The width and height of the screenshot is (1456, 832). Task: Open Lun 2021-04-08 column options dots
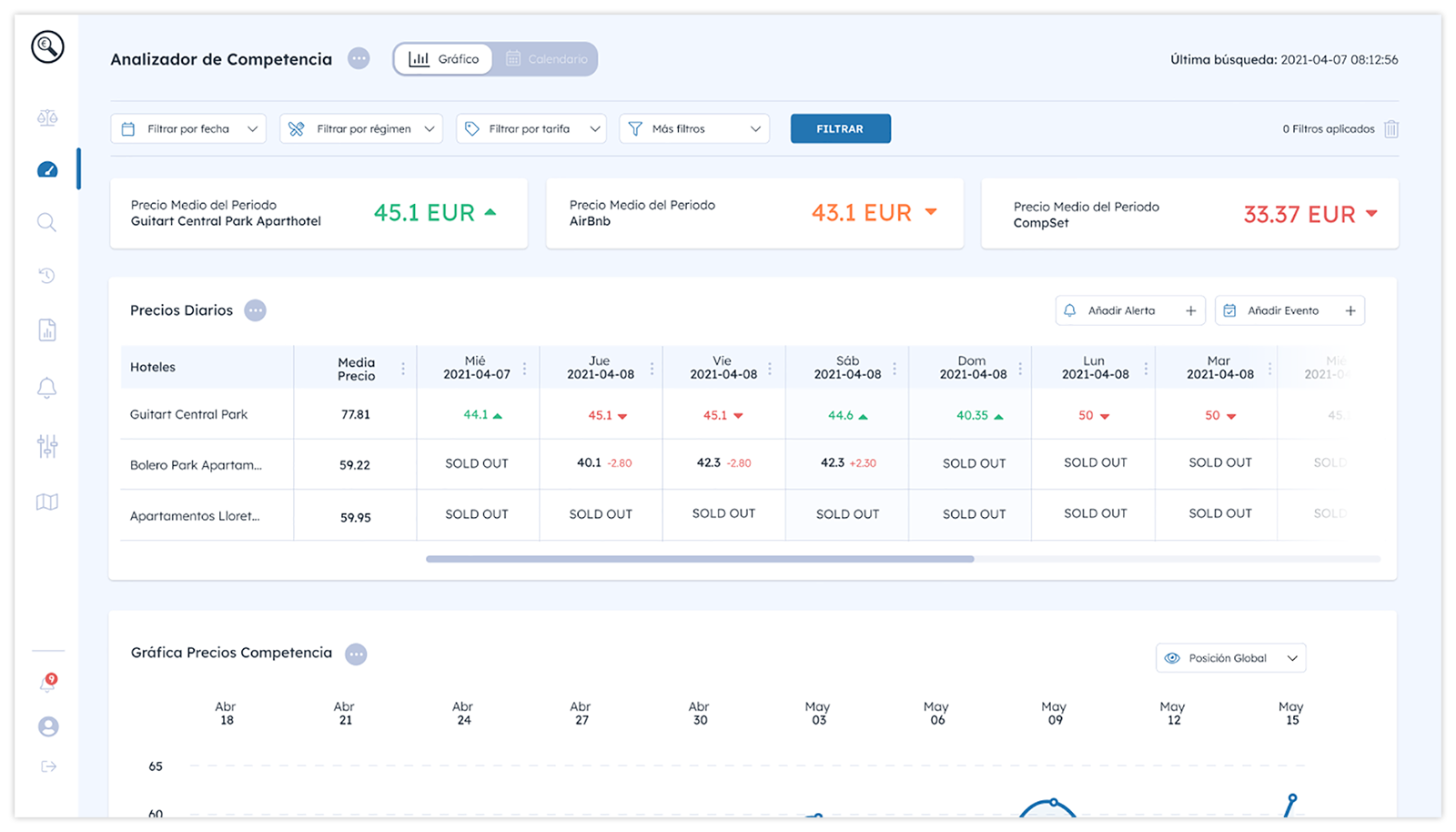click(x=1146, y=369)
